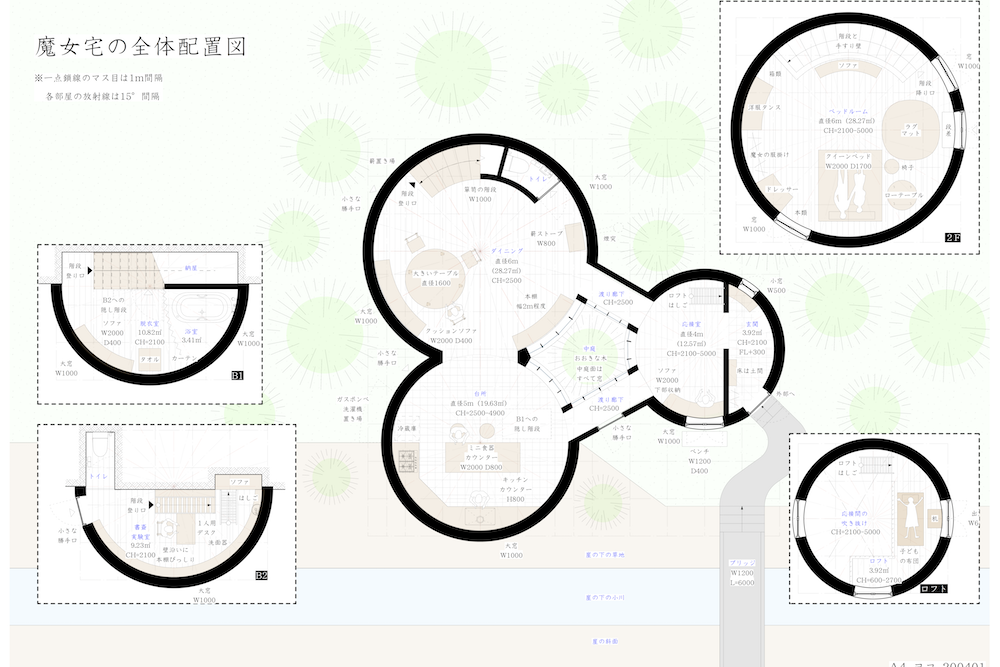Click the black ロフト floor label
The image size is (1000, 667).
tap(933, 590)
